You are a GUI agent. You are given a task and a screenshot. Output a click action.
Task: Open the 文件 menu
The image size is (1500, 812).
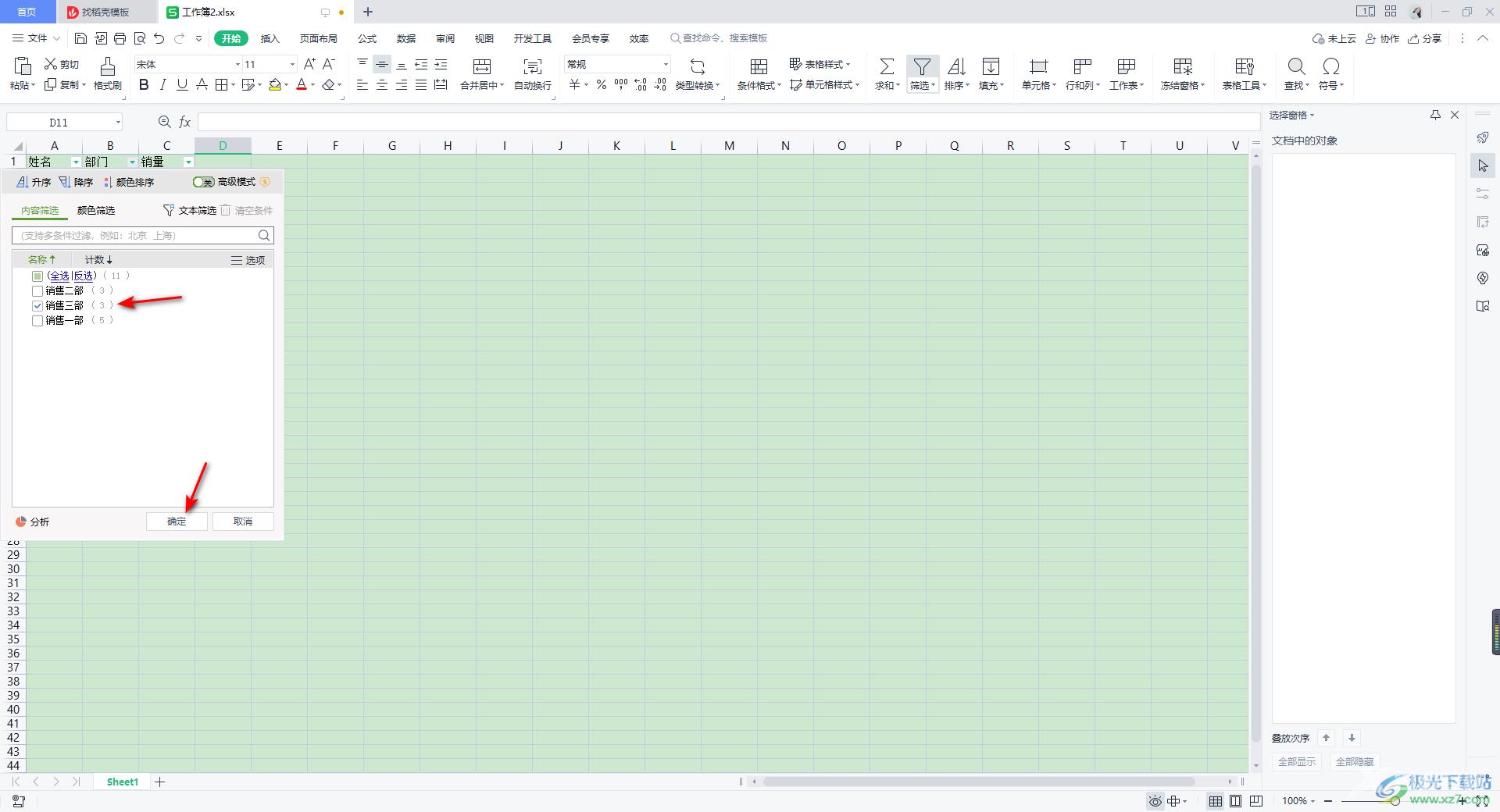click(x=36, y=38)
